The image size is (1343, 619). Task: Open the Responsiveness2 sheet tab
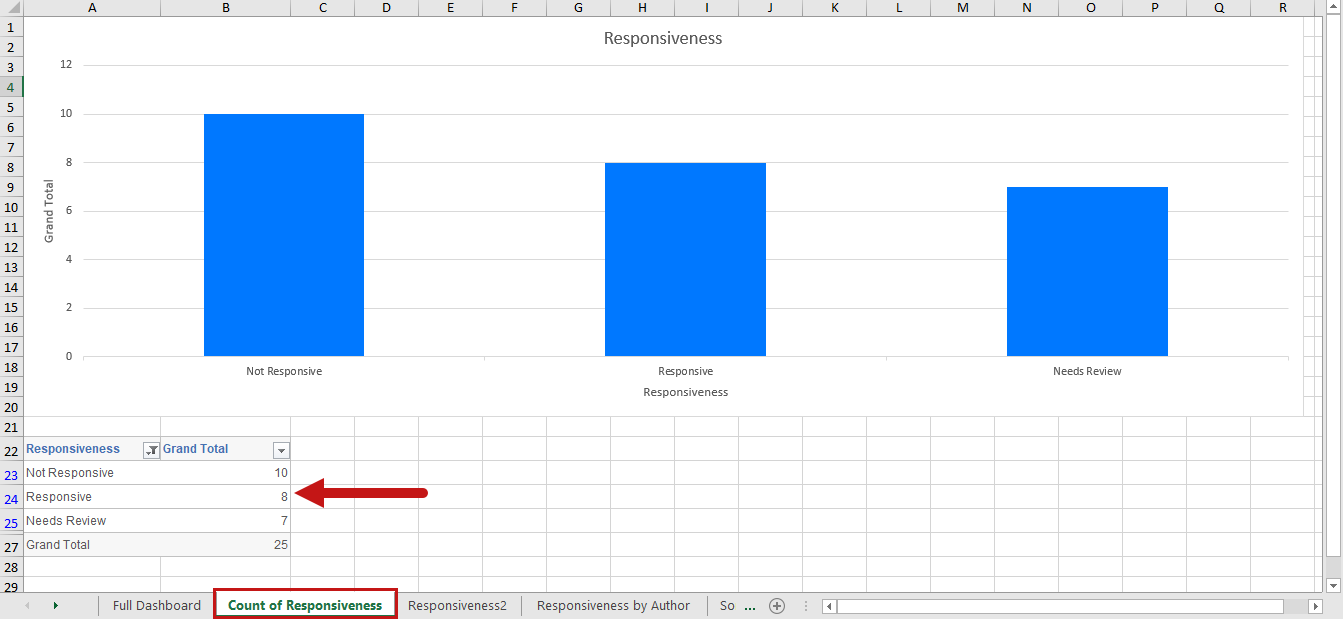tap(457, 605)
